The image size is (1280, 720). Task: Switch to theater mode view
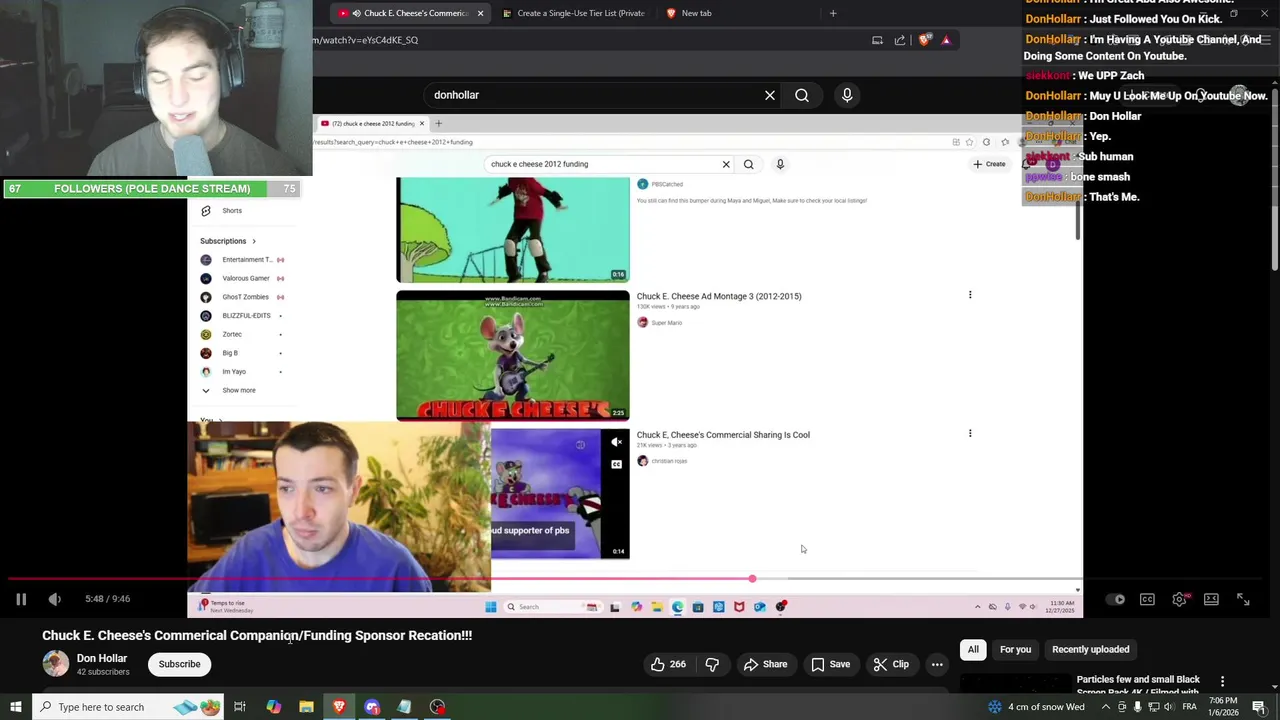click(x=1211, y=599)
